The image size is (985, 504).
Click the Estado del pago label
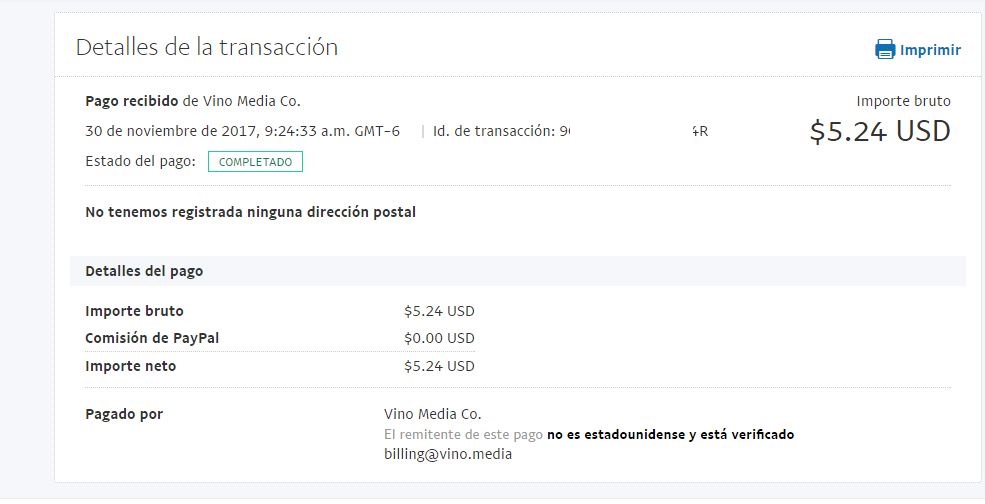pos(140,161)
